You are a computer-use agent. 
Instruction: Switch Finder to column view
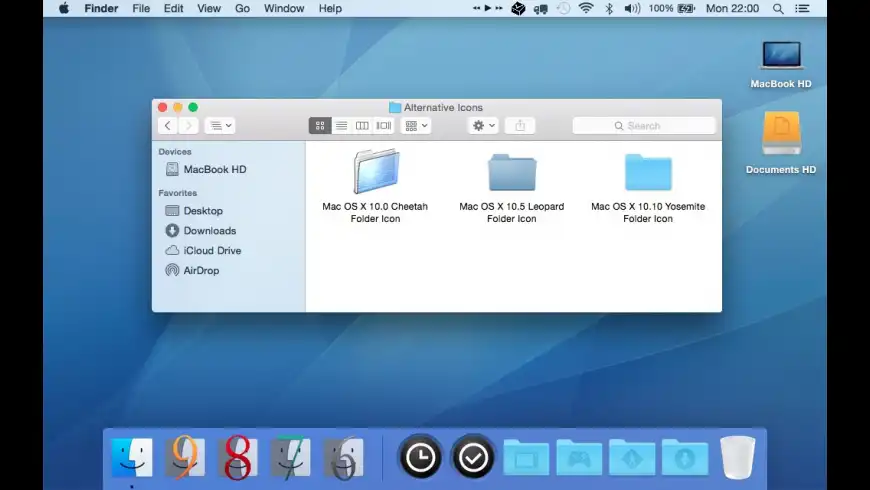(362, 126)
